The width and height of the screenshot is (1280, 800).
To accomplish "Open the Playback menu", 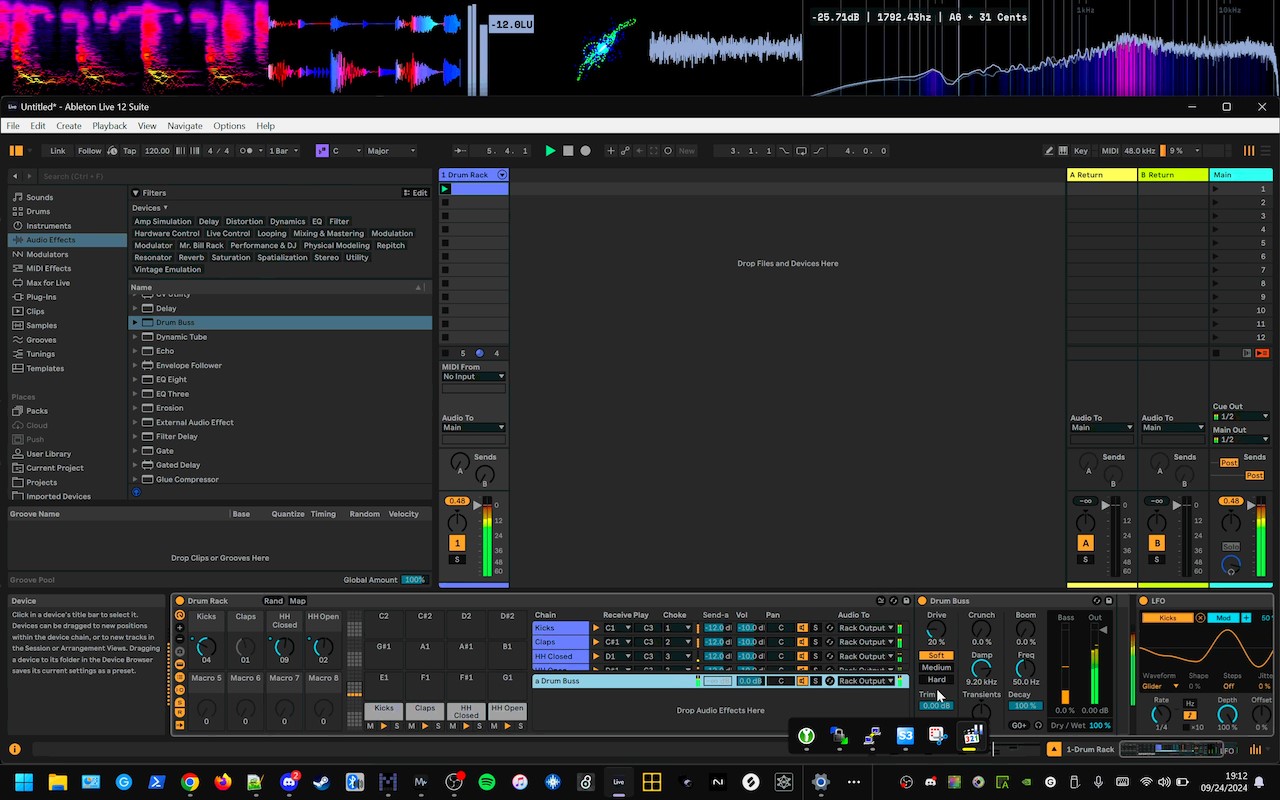I will (110, 126).
